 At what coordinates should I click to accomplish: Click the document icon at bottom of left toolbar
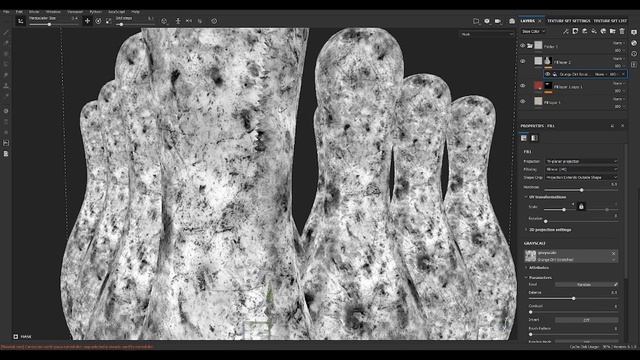click(6, 154)
